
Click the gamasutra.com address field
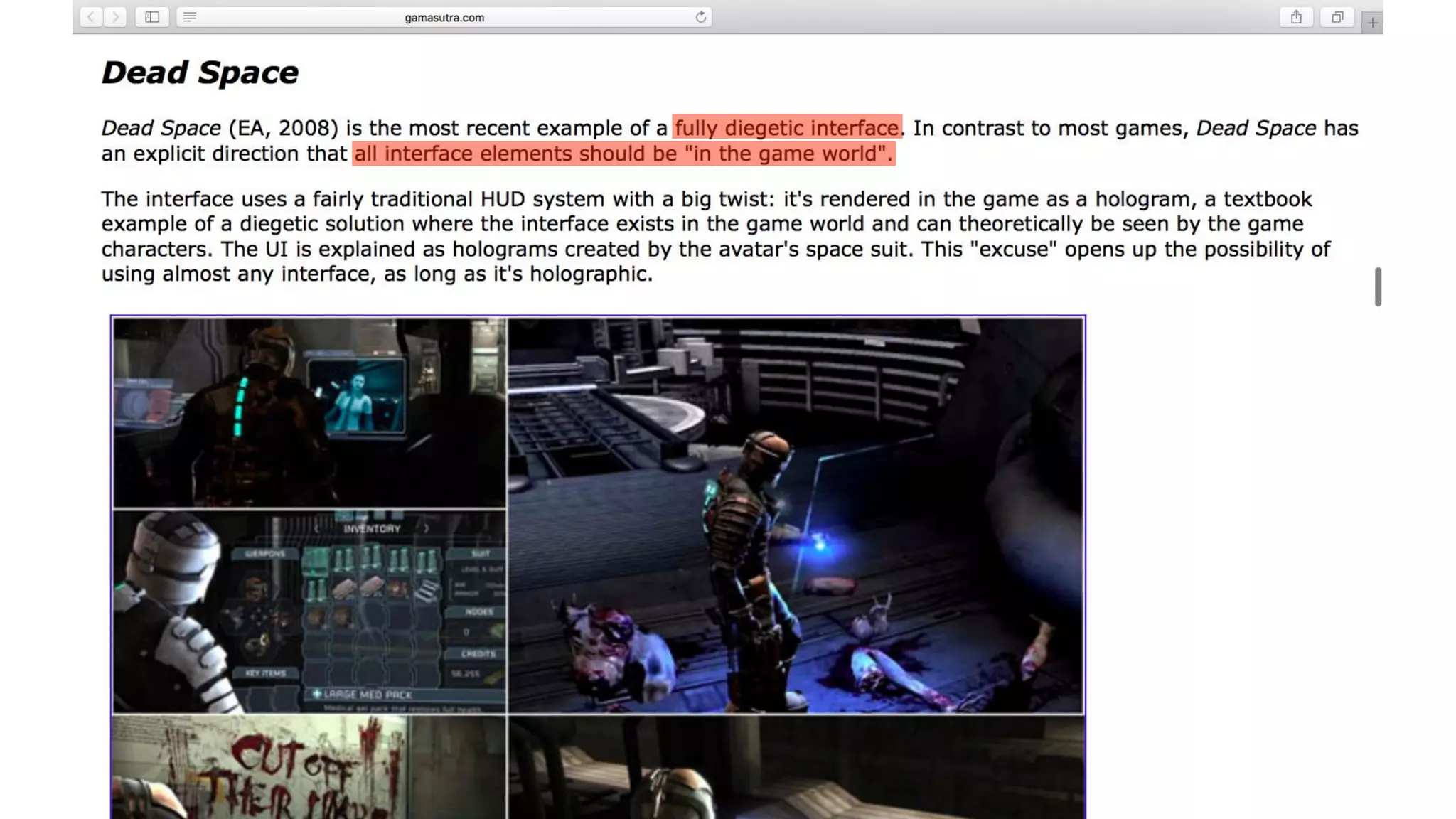tap(444, 17)
